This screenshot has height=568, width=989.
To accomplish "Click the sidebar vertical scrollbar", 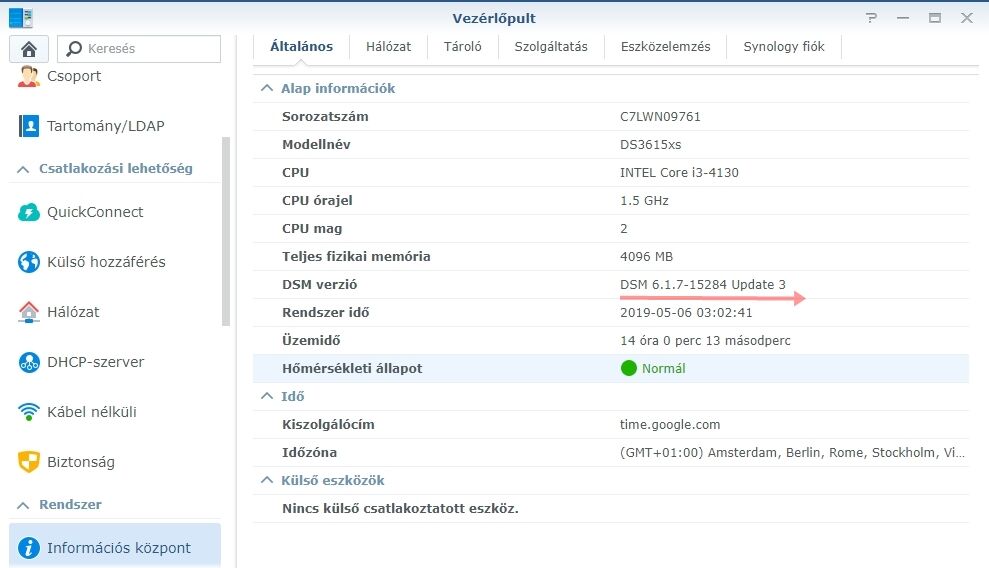I will pyautogui.click(x=226, y=230).
